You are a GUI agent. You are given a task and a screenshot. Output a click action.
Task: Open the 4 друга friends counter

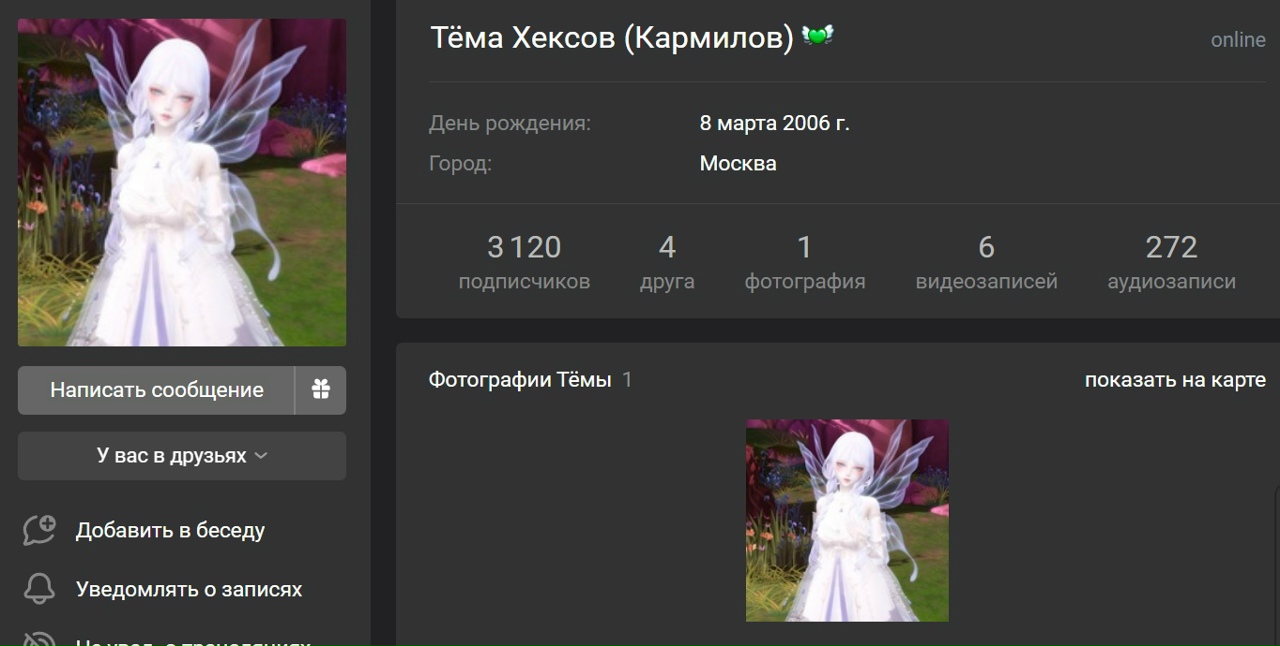pos(667,261)
